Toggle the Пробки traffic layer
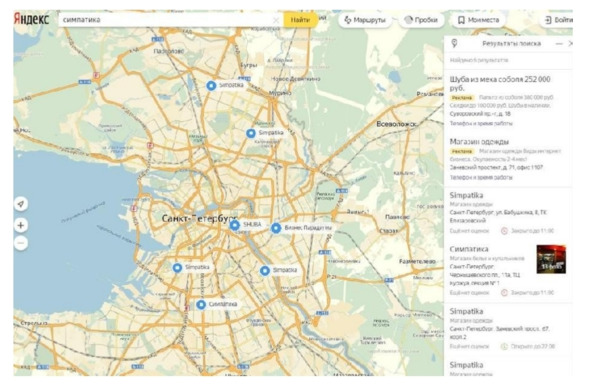Image resolution: width=591 pixels, height=384 pixels. tap(421, 20)
